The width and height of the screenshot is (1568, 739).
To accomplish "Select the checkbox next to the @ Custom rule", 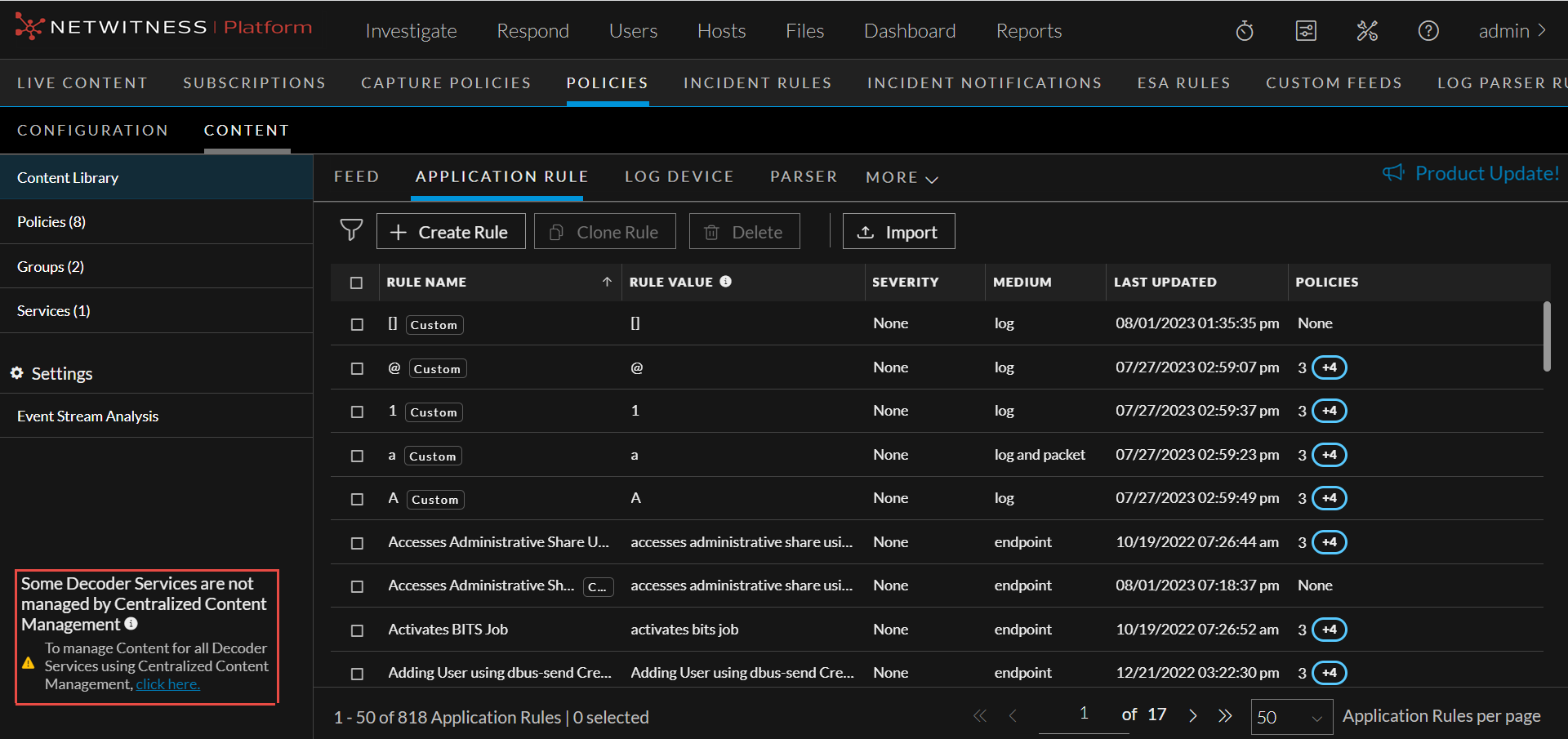I will tap(356, 368).
